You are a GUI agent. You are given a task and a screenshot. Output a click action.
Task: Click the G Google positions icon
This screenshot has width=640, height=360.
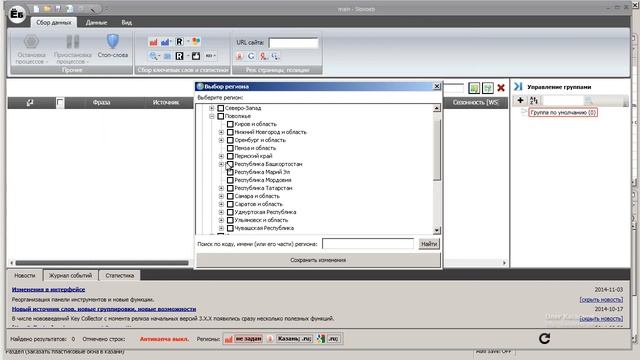point(251,56)
